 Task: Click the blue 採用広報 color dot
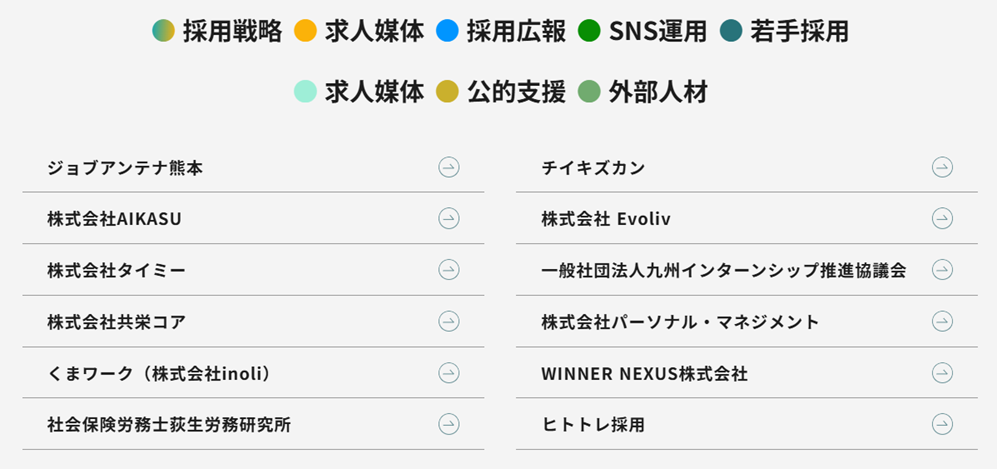tap(447, 32)
